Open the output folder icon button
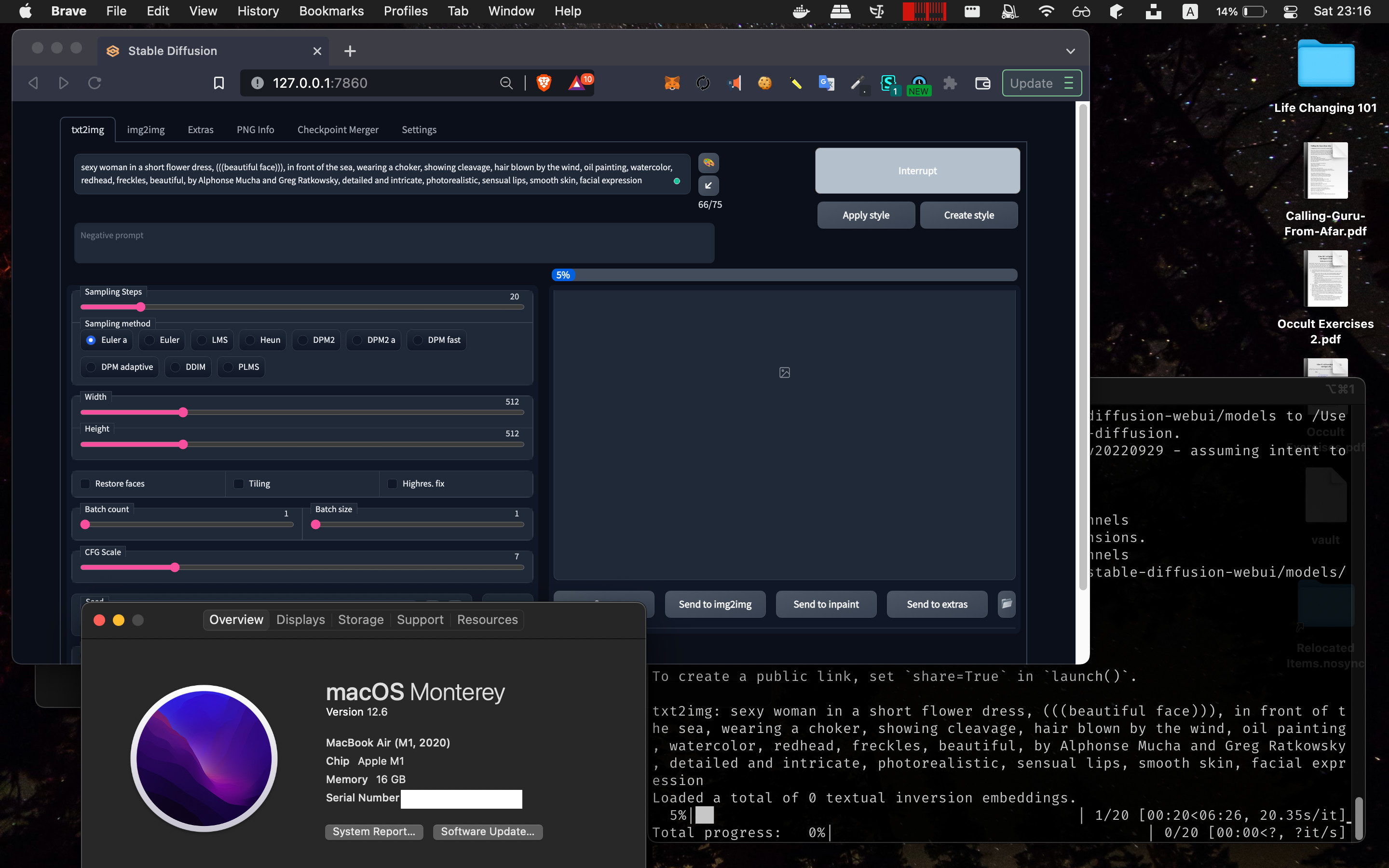The image size is (1389, 868). (x=1006, y=604)
